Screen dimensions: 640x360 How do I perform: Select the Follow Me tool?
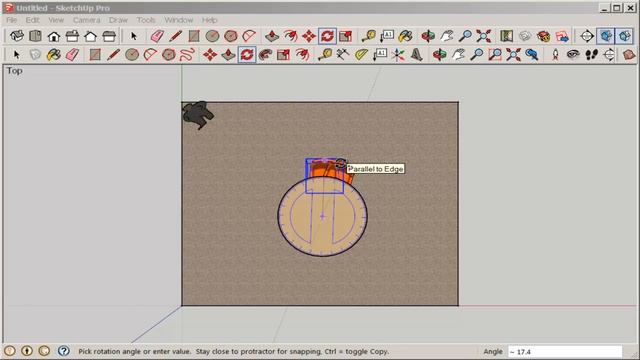(x=265, y=54)
